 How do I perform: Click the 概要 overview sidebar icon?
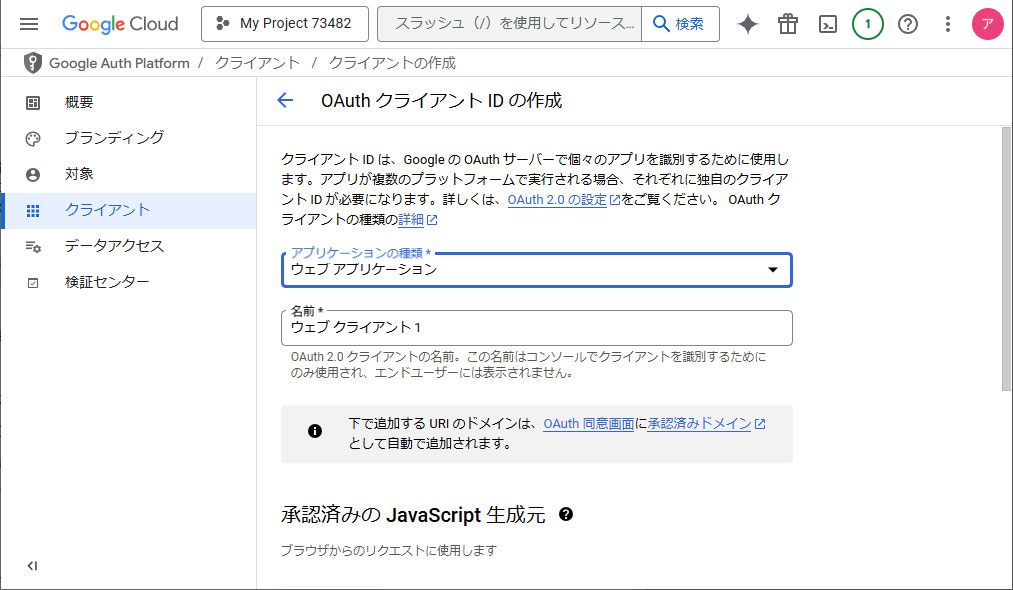[x=33, y=103]
